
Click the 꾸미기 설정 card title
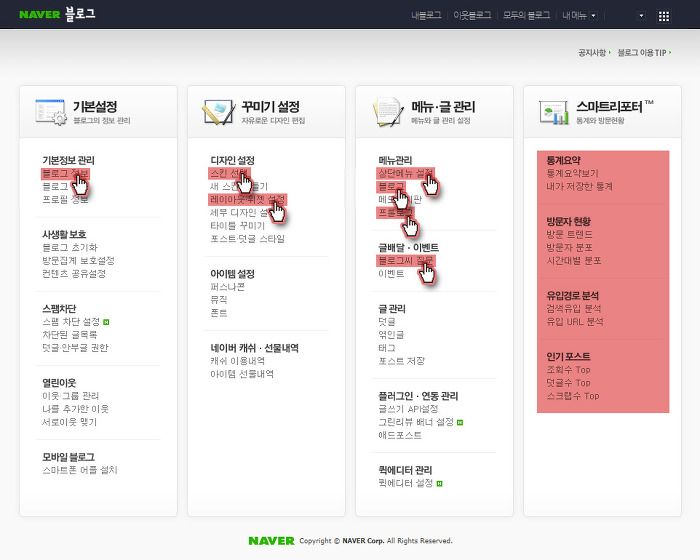270,107
